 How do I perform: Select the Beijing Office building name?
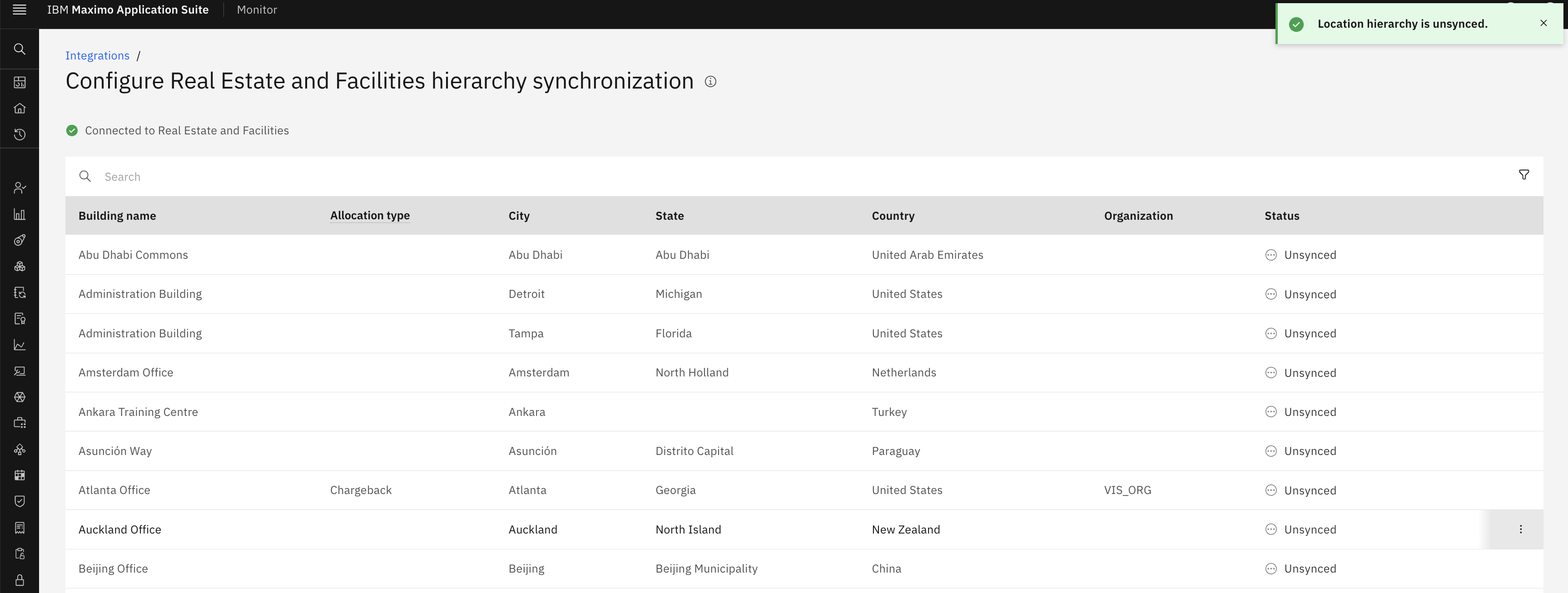click(113, 568)
